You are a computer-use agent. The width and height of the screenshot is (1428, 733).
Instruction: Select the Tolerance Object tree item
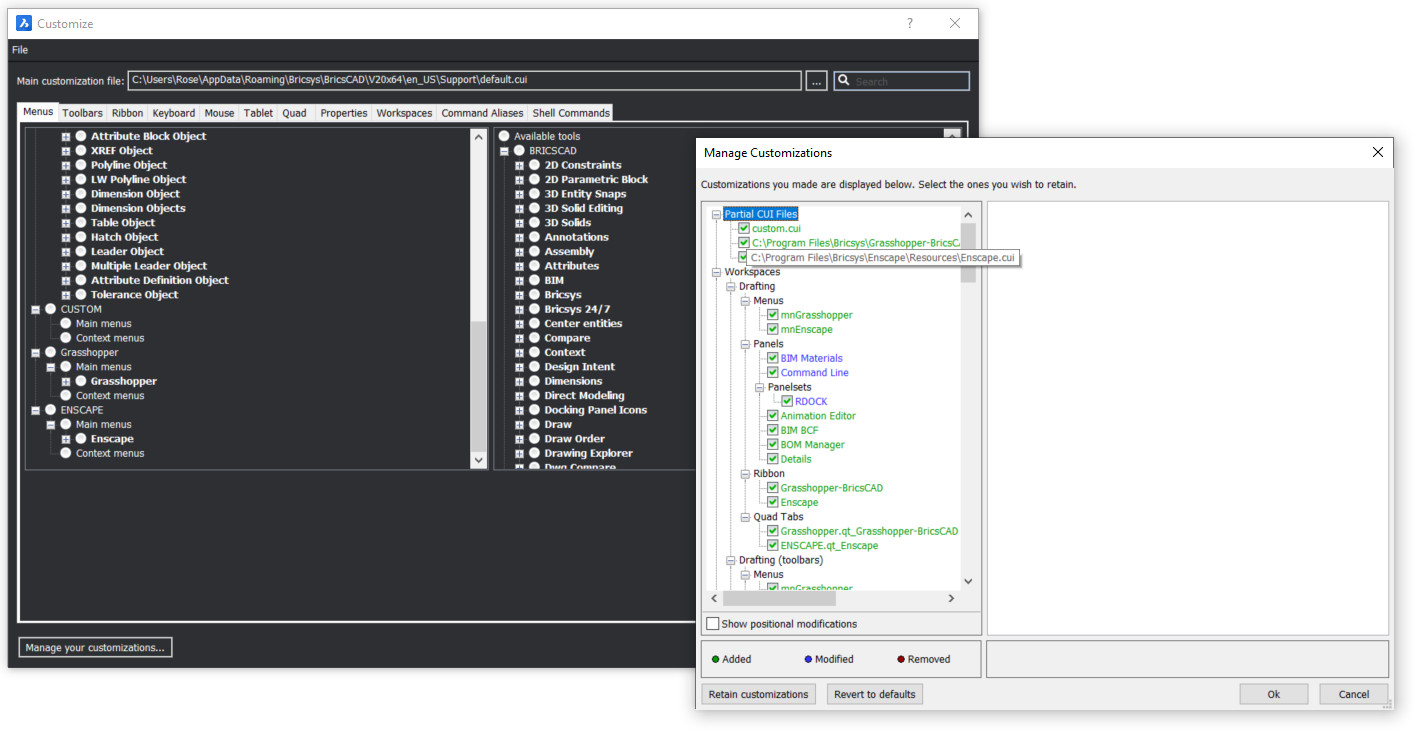134,295
